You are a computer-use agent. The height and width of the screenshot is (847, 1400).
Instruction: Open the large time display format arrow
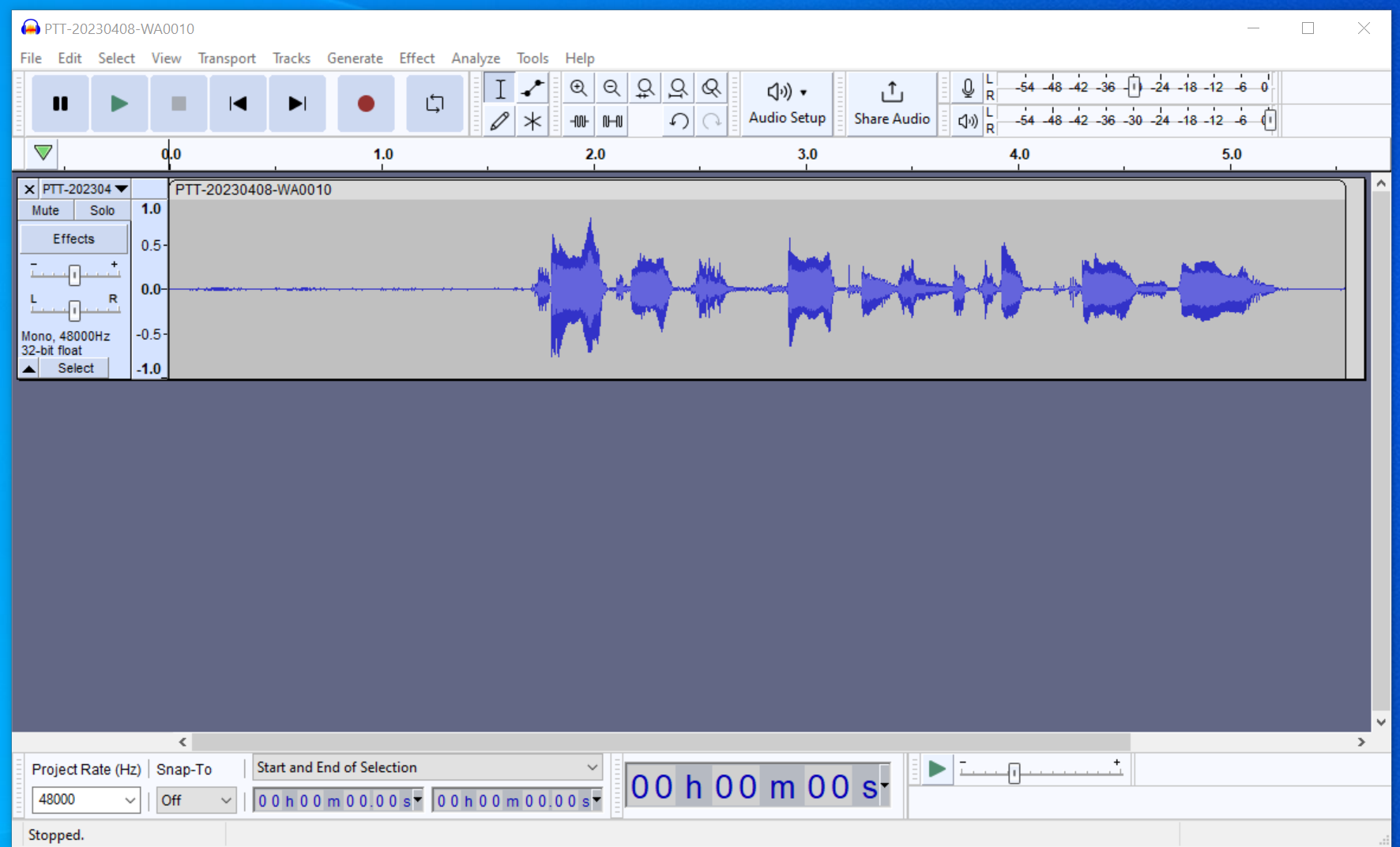tap(884, 785)
